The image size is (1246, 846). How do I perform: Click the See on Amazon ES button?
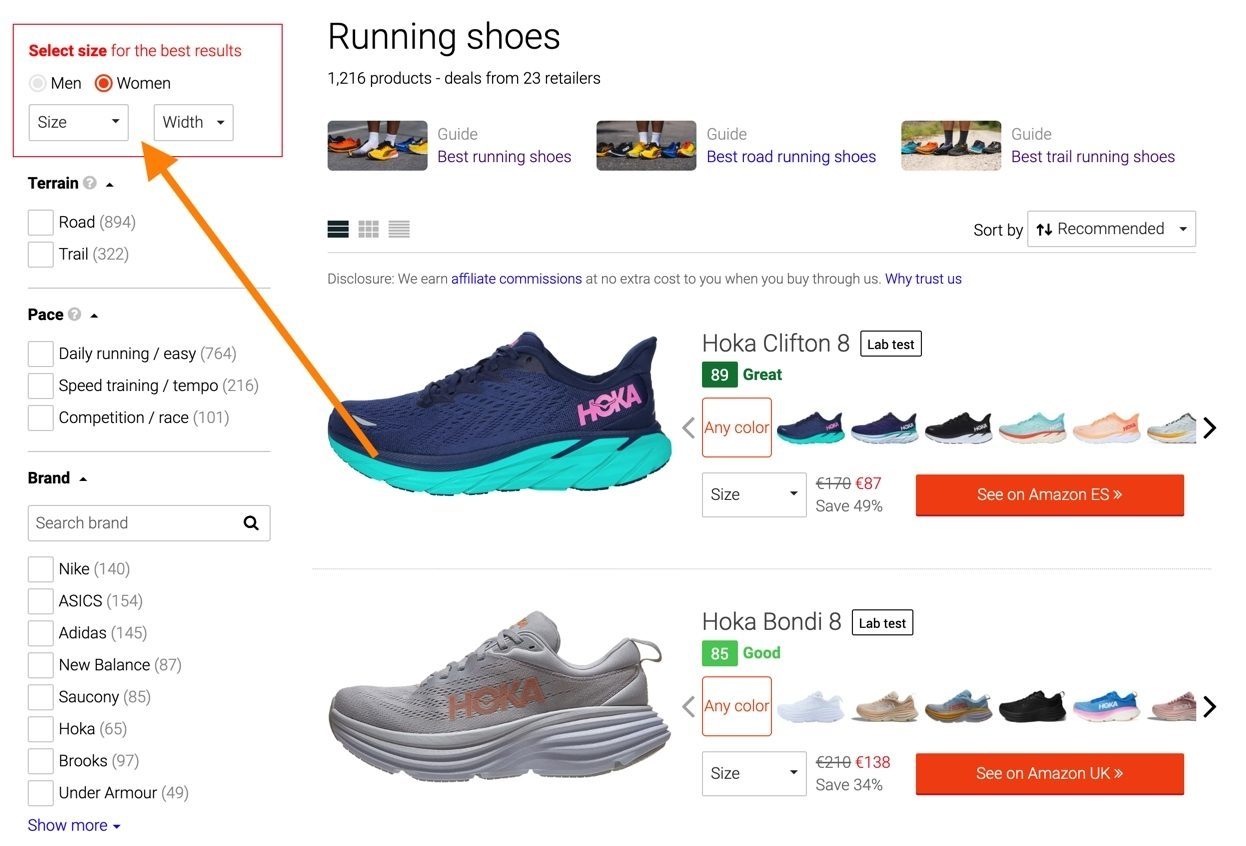(1049, 494)
